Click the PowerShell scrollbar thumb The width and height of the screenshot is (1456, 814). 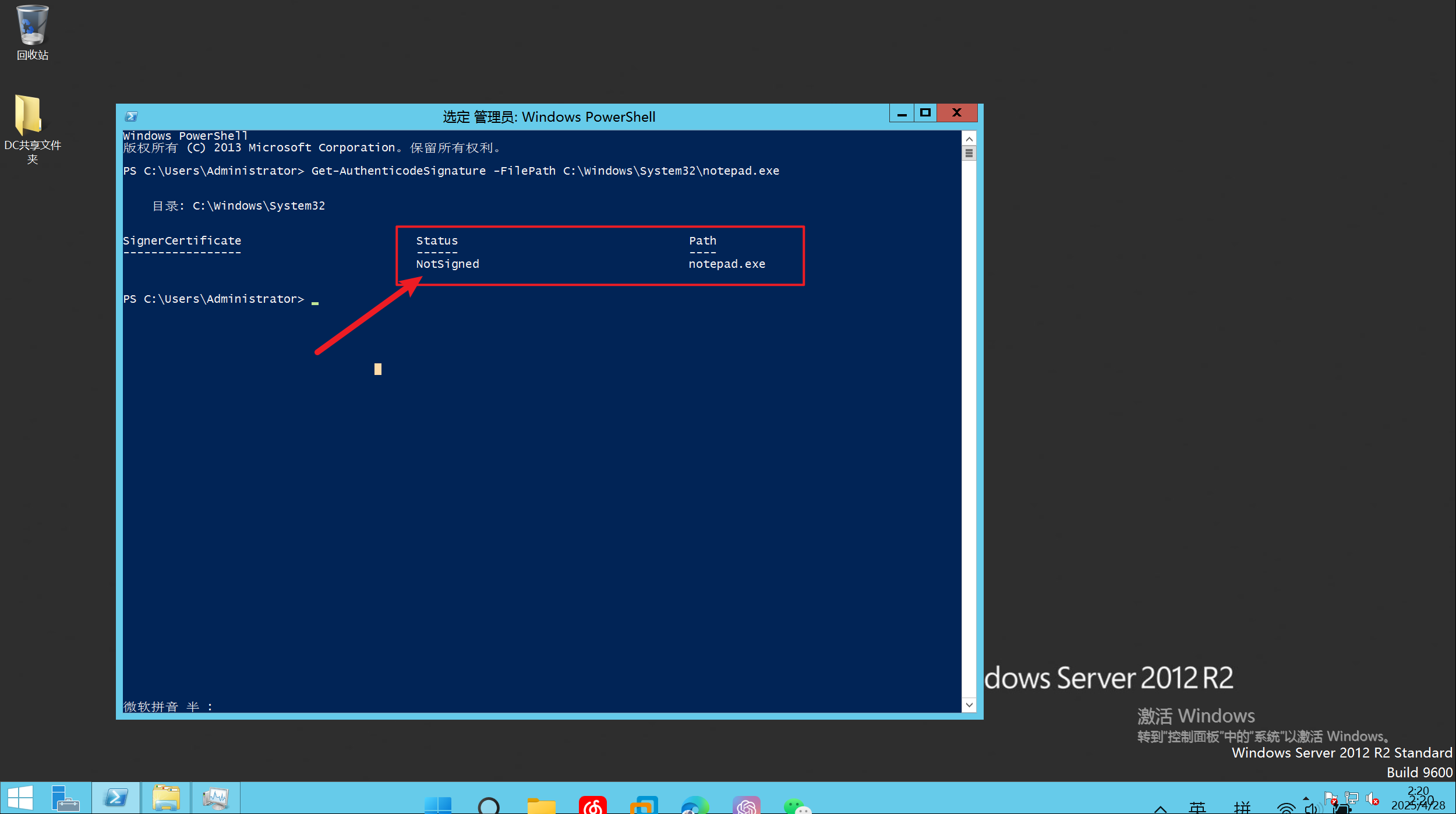click(x=969, y=153)
